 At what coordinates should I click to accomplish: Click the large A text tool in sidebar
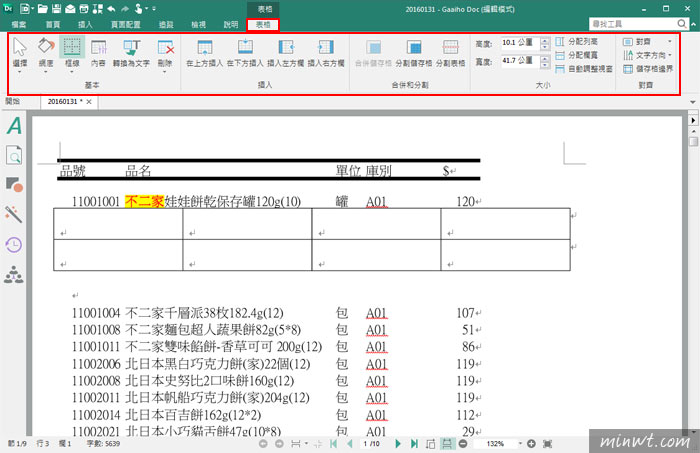click(x=14, y=125)
